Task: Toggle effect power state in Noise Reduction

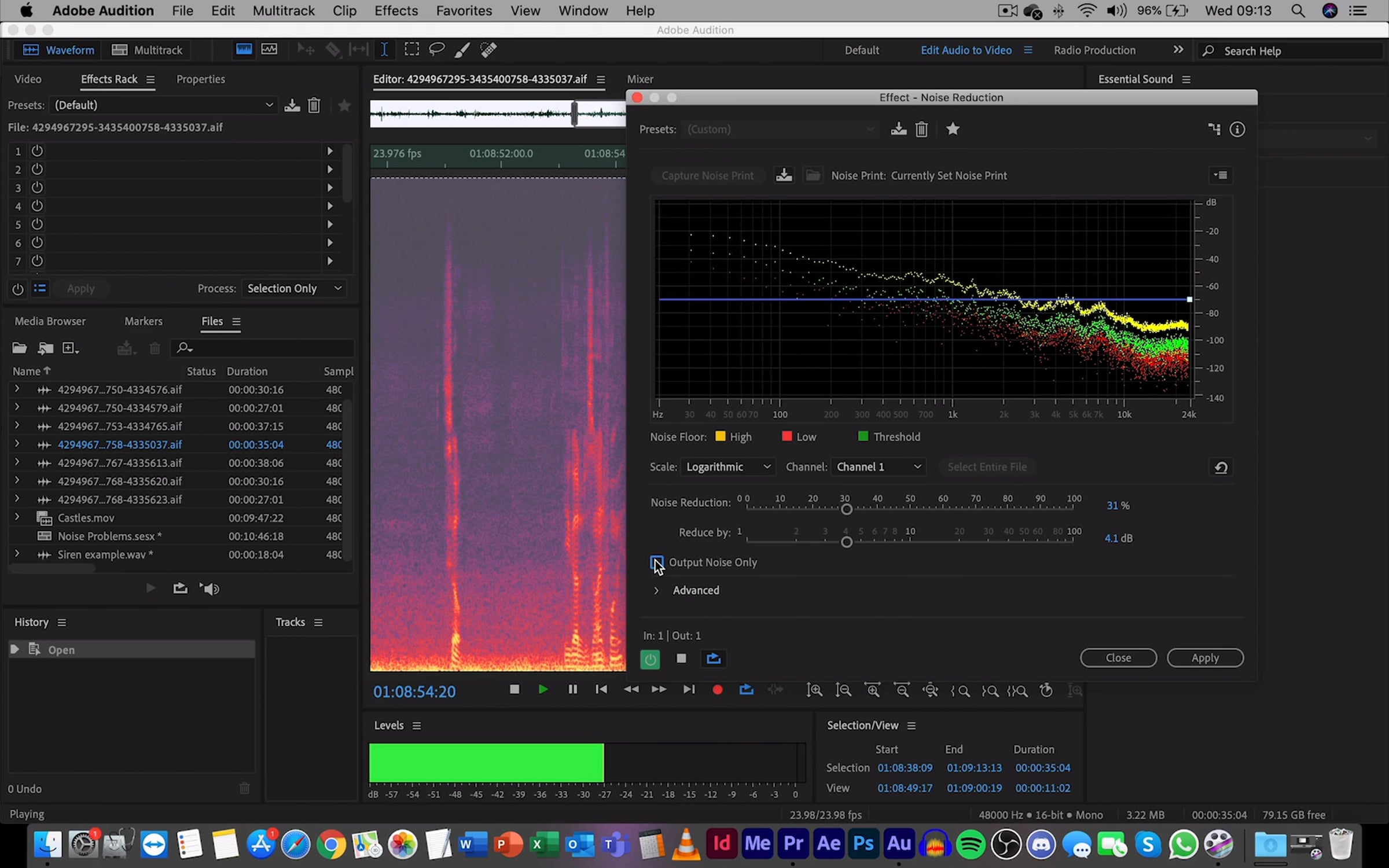Action: pyautogui.click(x=650, y=659)
